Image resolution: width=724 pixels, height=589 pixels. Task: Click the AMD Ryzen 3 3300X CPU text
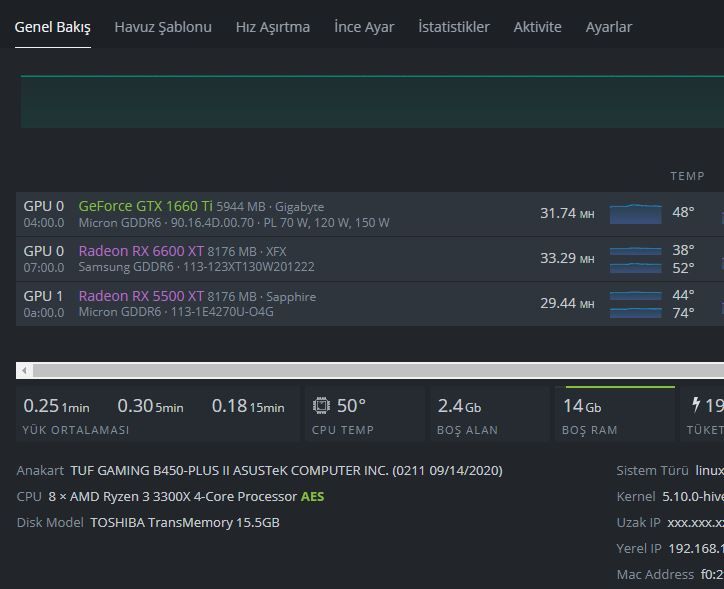[x=172, y=497]
